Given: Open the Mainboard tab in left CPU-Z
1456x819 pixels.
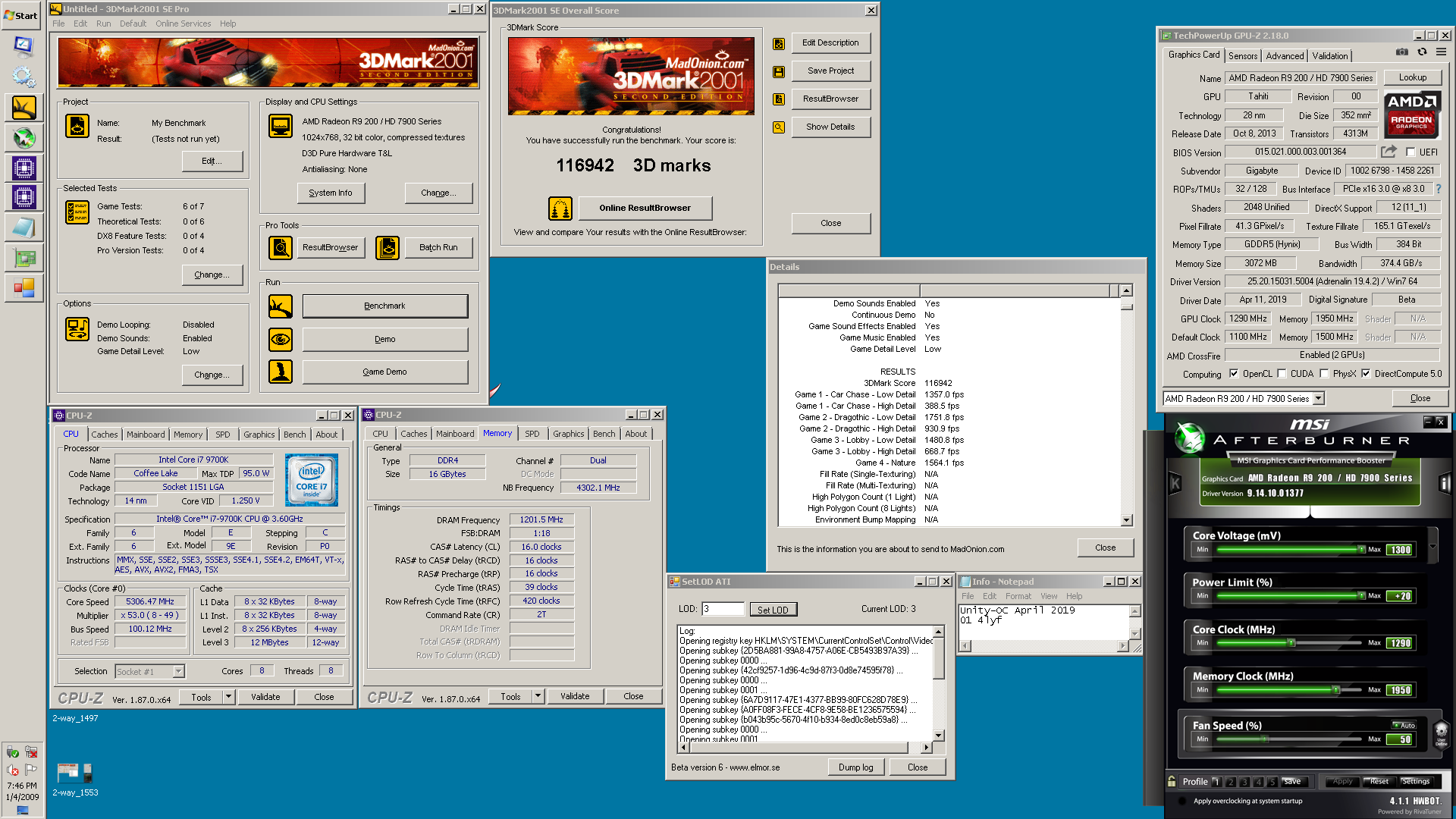Looking at the screenshot, I should pyautogui.click(x=146, y=435).
